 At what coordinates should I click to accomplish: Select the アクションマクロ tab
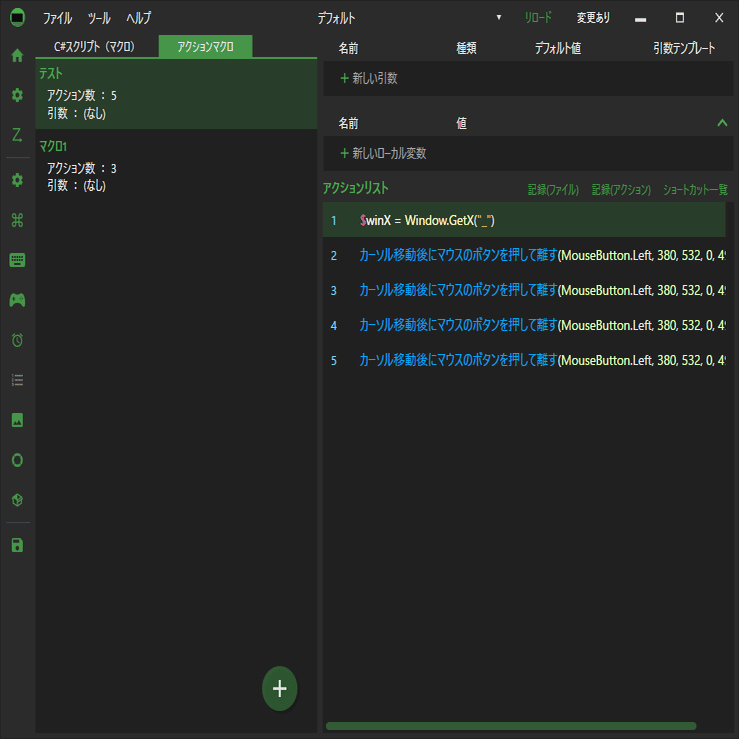205,46
